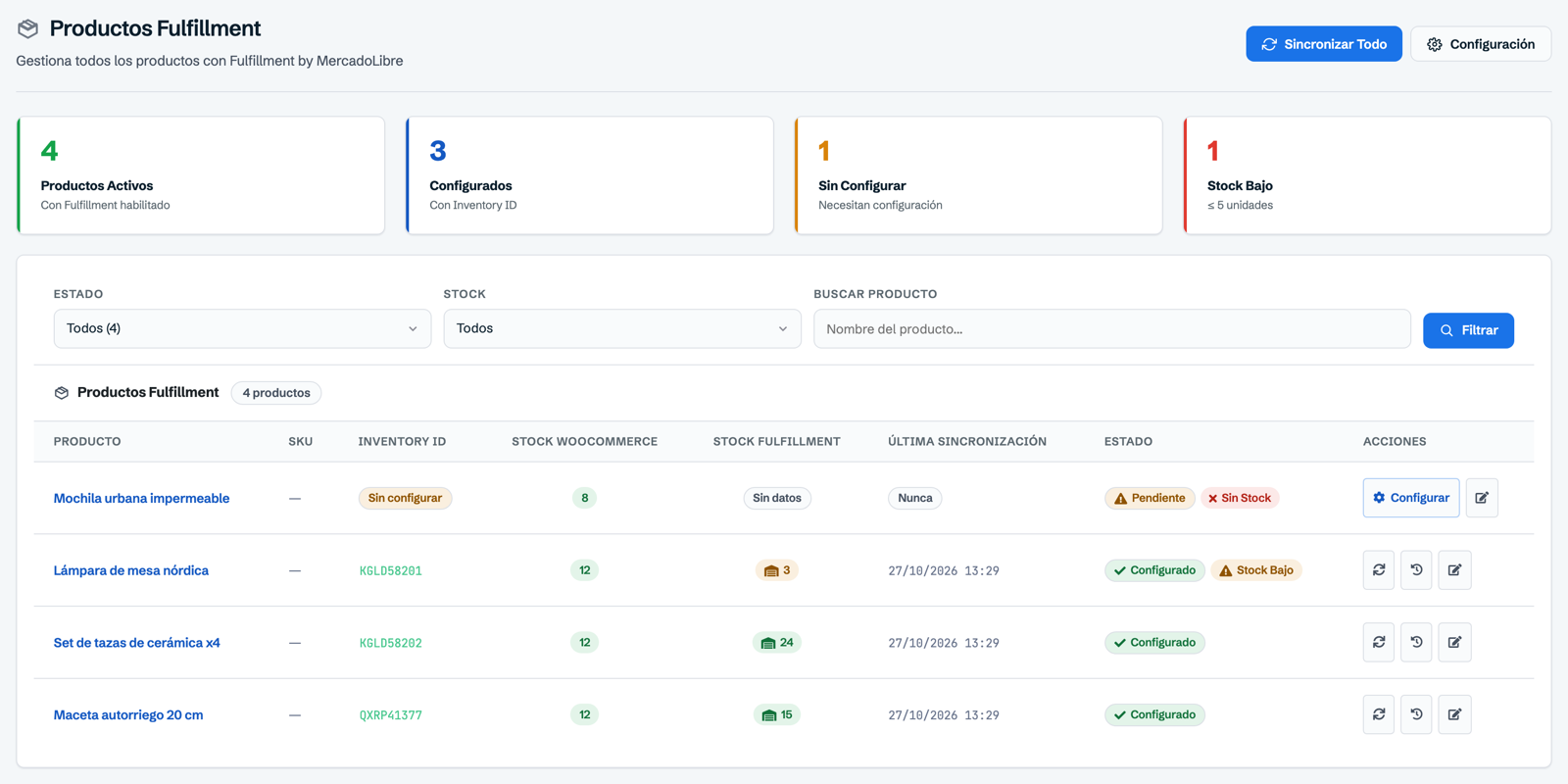Click the box icon beside the table title
The image size is (1568, 784).
coord(62,393)
